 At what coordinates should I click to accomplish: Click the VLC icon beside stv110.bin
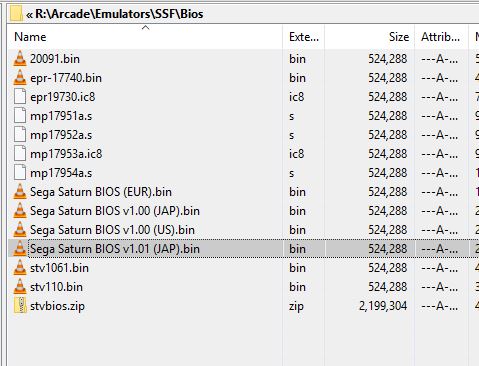click(20, 287)
